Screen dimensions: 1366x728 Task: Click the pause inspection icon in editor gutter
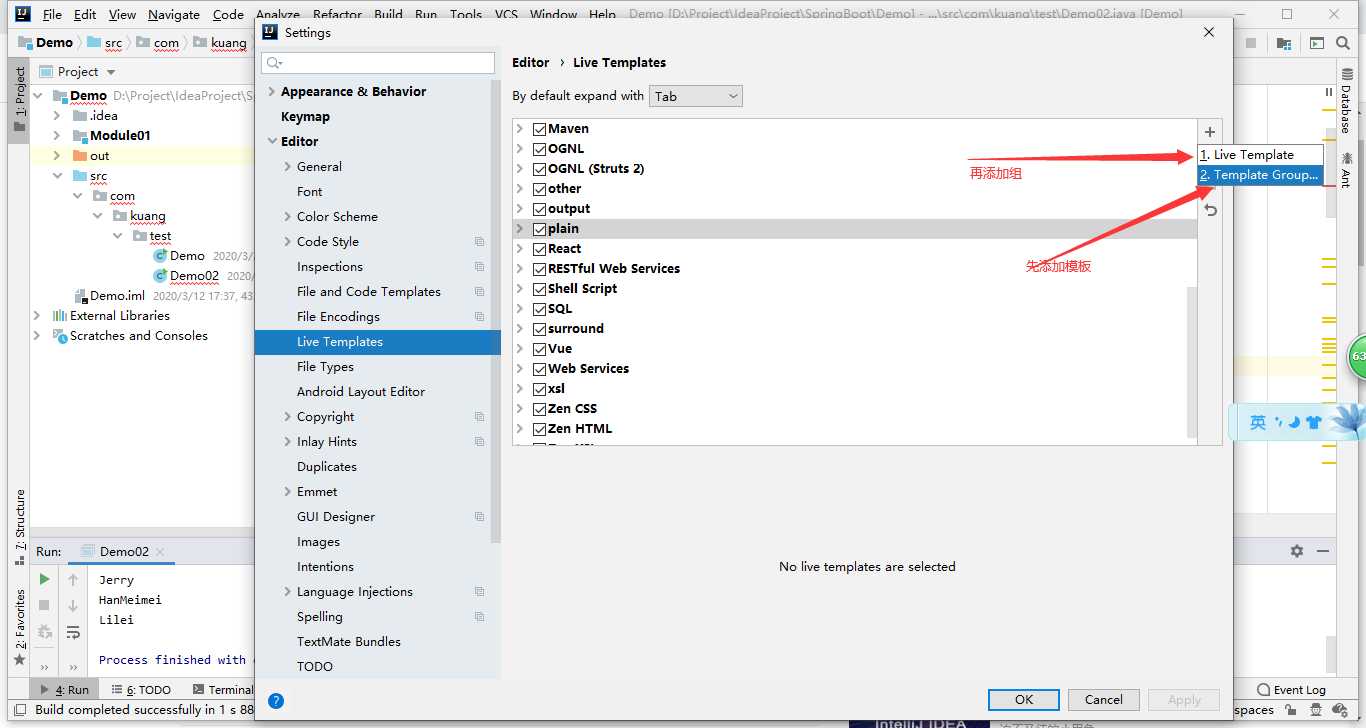1329,92
